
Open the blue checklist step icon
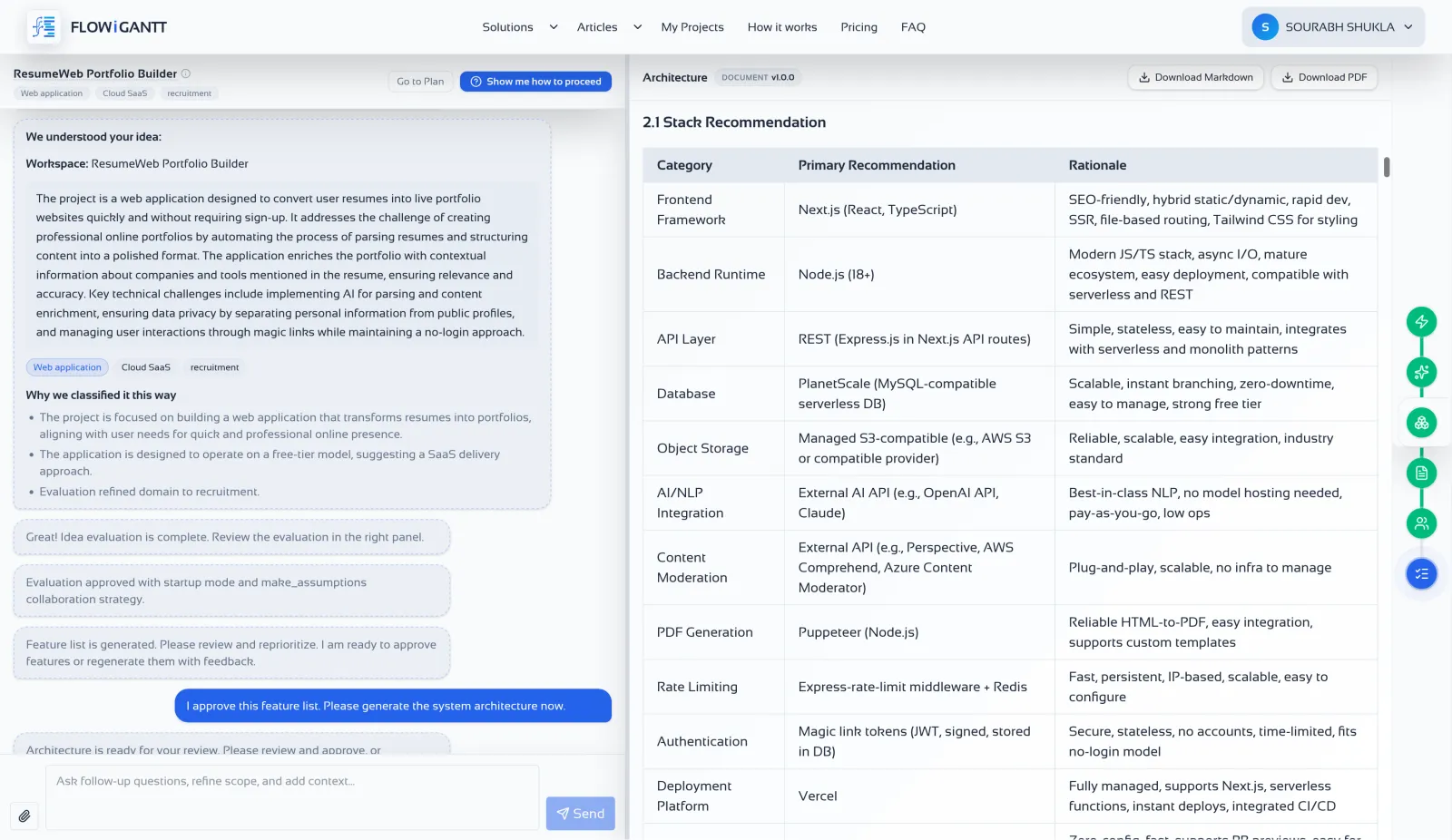1421,574
